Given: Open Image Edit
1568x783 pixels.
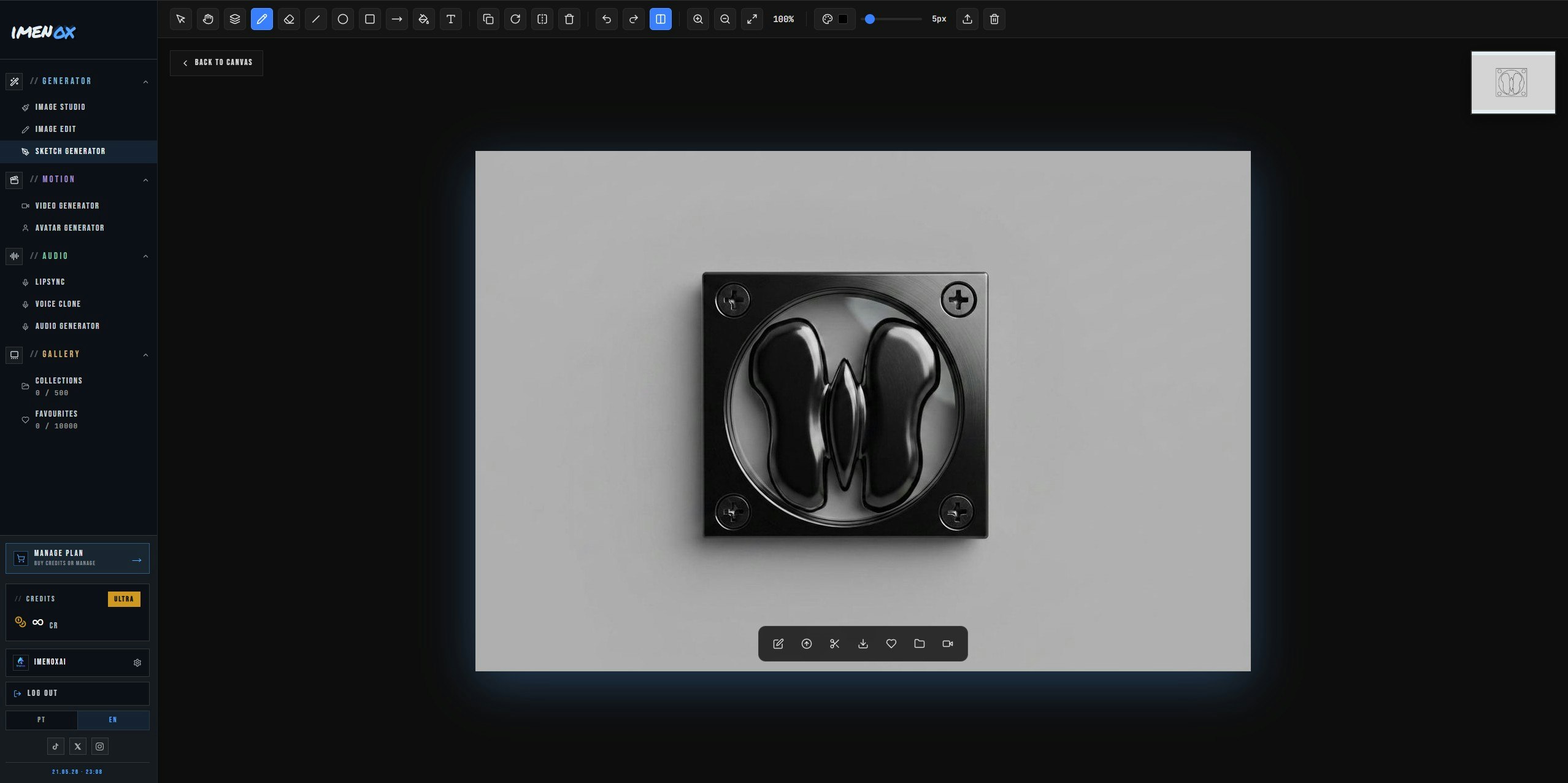Looking at the screenshot, I should 79,129.
